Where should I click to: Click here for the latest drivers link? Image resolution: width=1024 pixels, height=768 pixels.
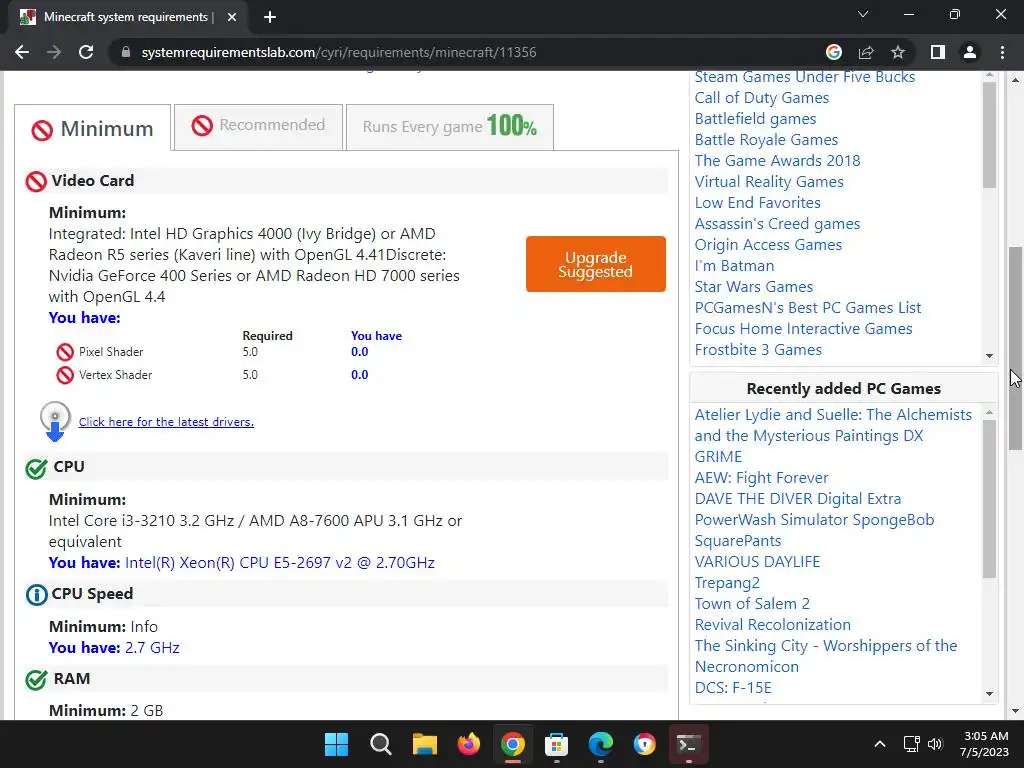point(166,422)
